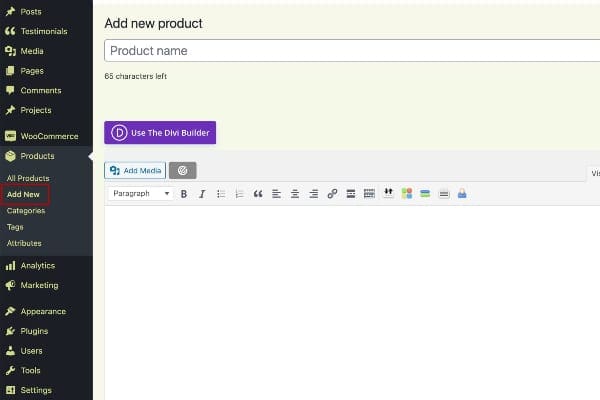Screen dimensions: 600x400
Task: Click the colorful grid toolbar icon
Action: coord(407,194)
